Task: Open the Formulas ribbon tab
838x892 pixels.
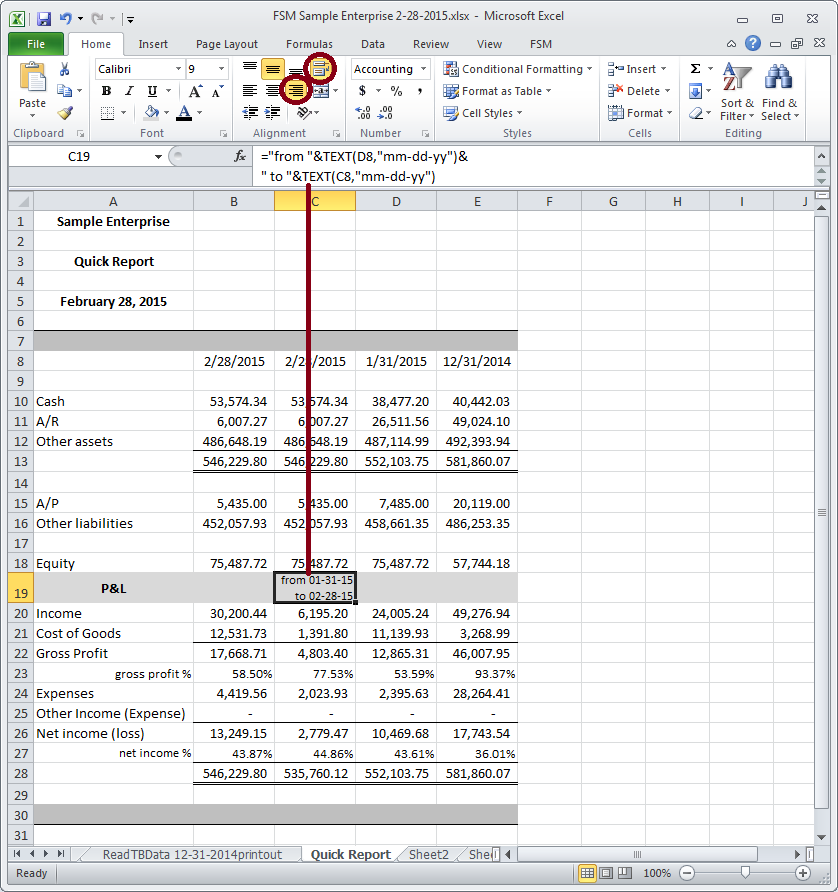Action: (309, 44)
